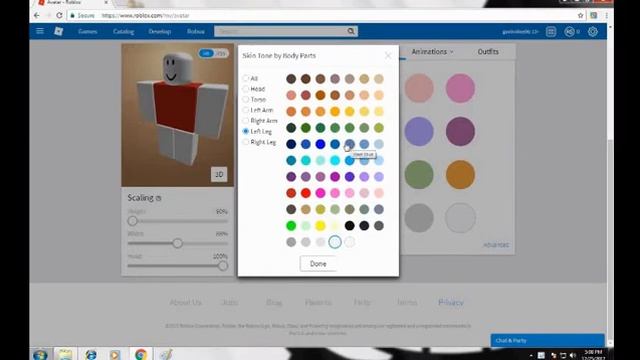This screenshot has height=360, width=640.
Task: Expand the Animations tab dropdown
Action: 432,52
